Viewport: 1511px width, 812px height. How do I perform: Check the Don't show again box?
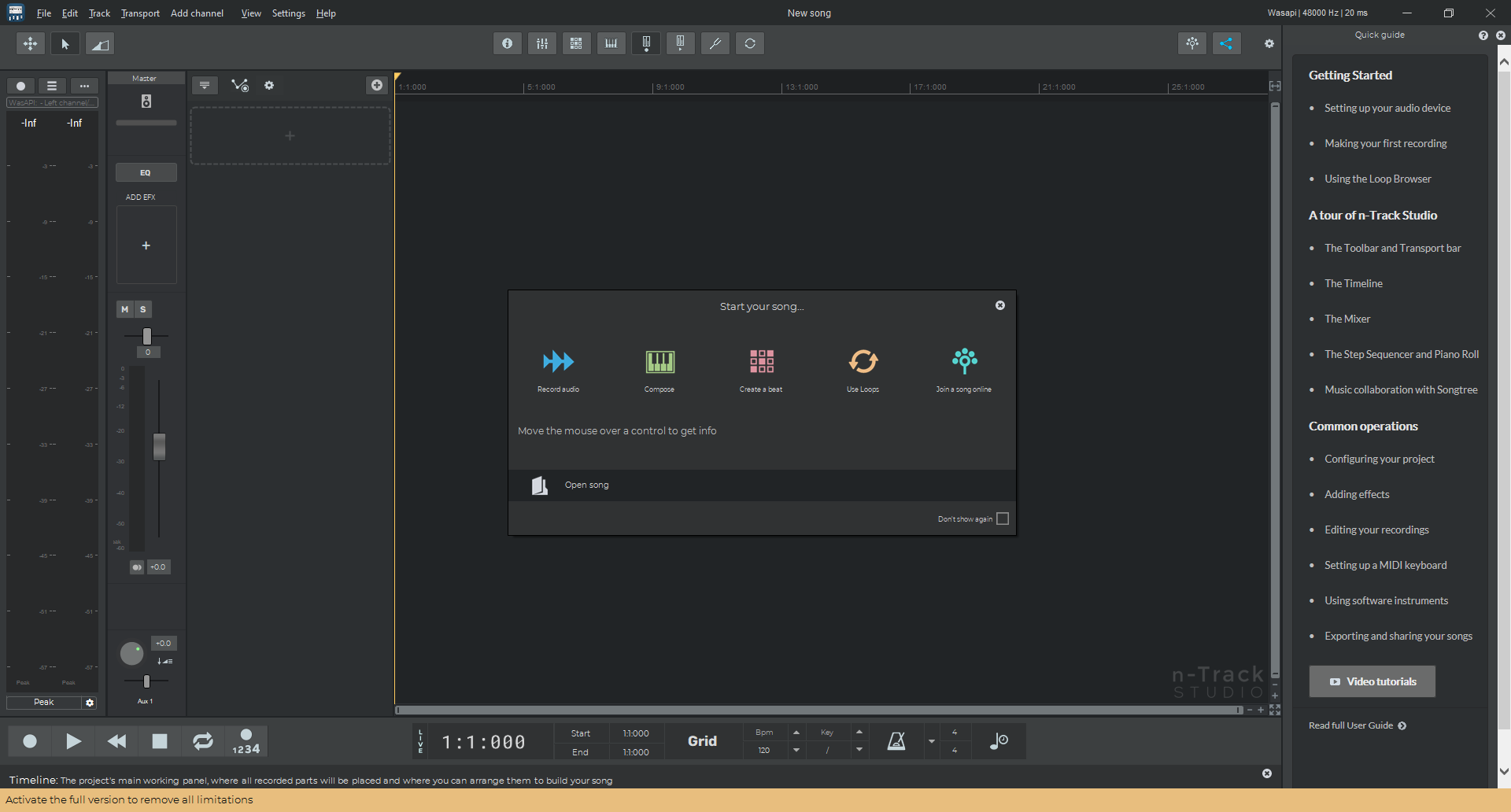(x=1003, y=519)
